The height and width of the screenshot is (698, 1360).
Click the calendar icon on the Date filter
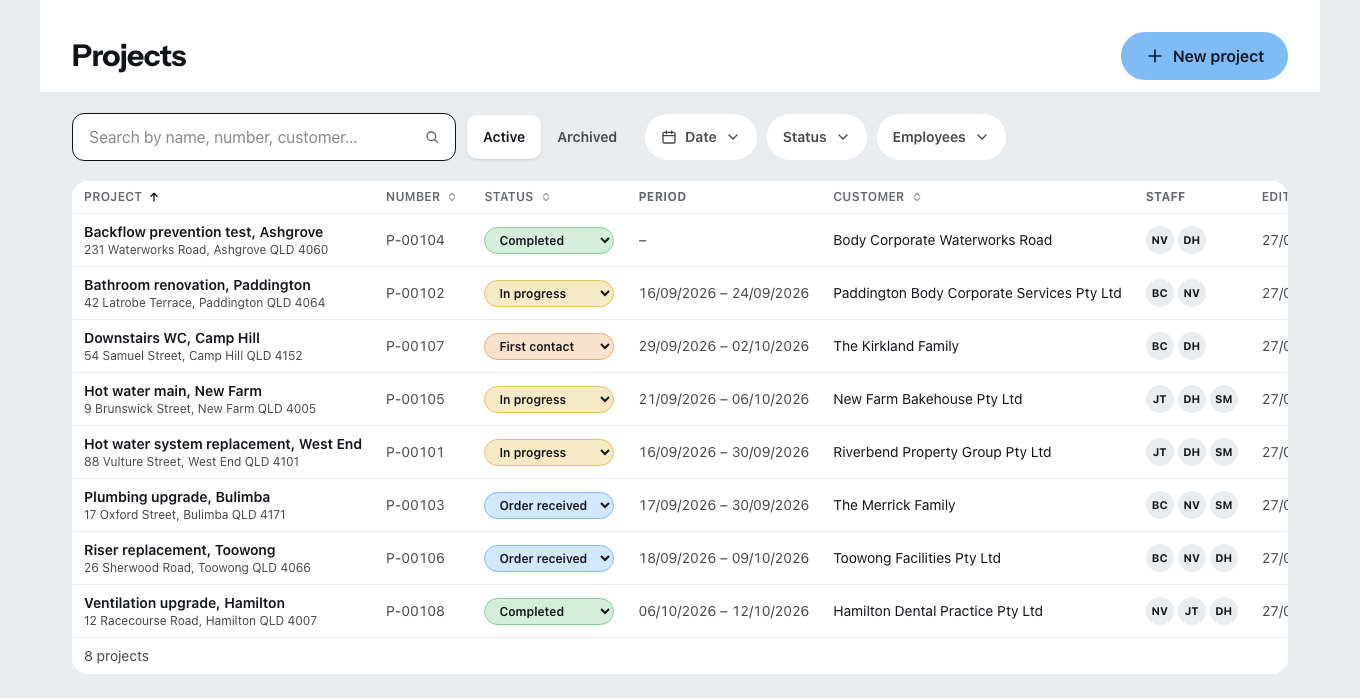pos(669,137)
